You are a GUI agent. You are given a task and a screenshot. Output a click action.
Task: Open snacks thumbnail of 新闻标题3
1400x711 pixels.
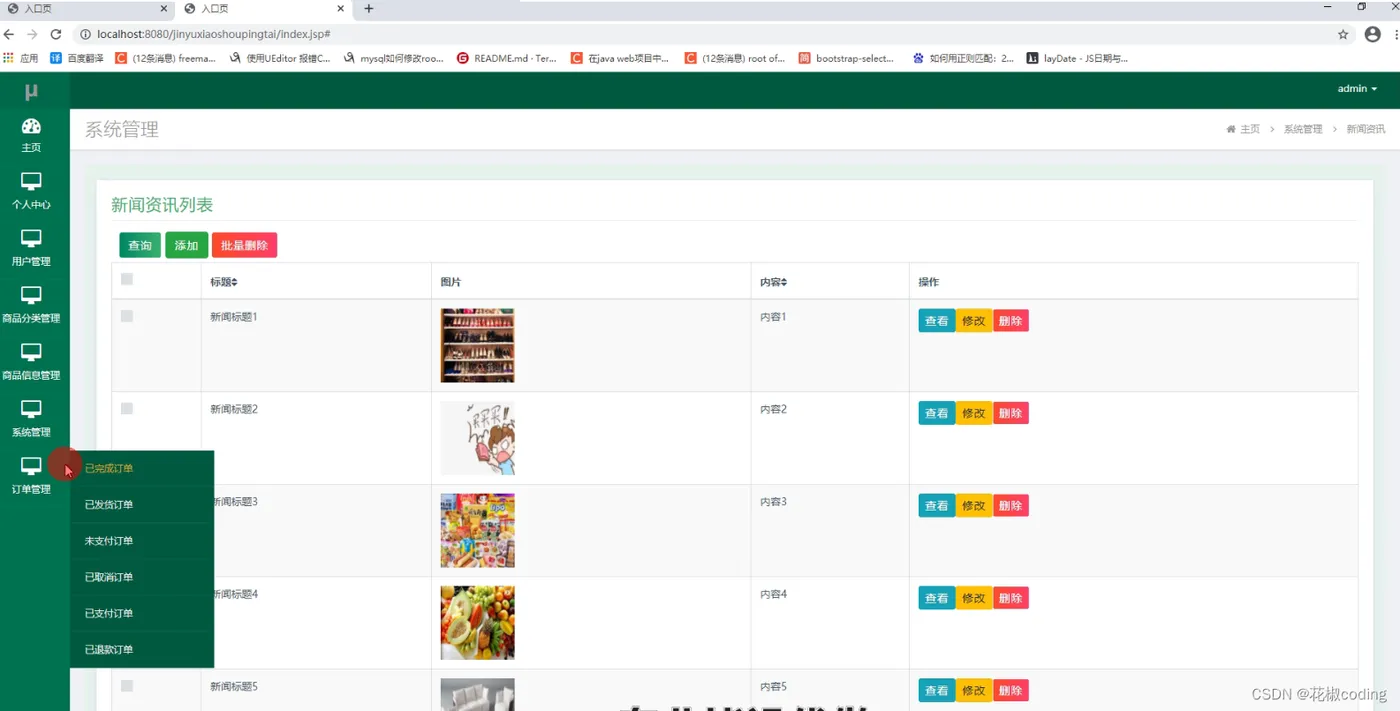477,530
